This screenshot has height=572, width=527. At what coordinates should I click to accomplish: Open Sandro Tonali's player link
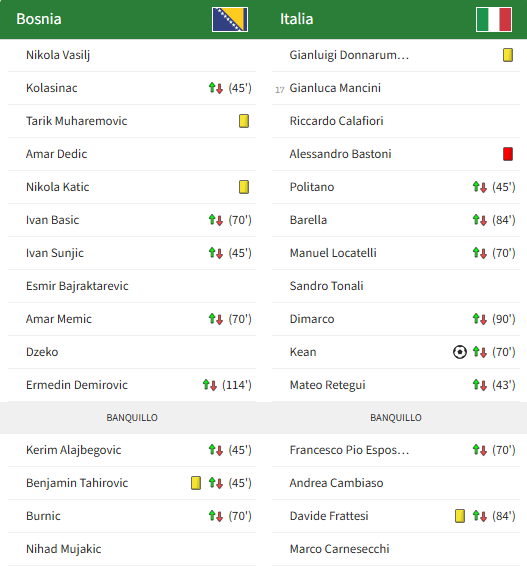click(326, 286)
